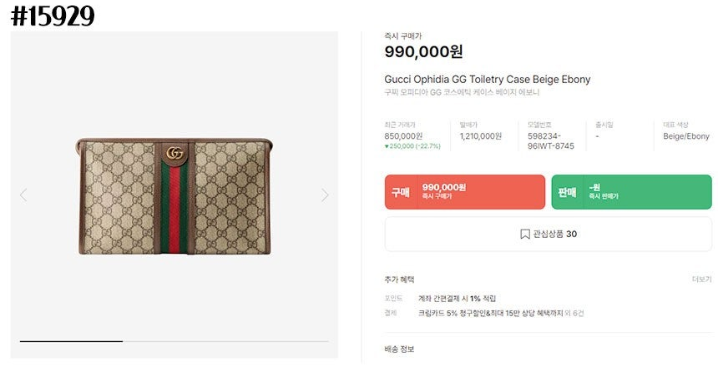
Task: Click the 추가 혜택 section heading
Action: point(399,279)
